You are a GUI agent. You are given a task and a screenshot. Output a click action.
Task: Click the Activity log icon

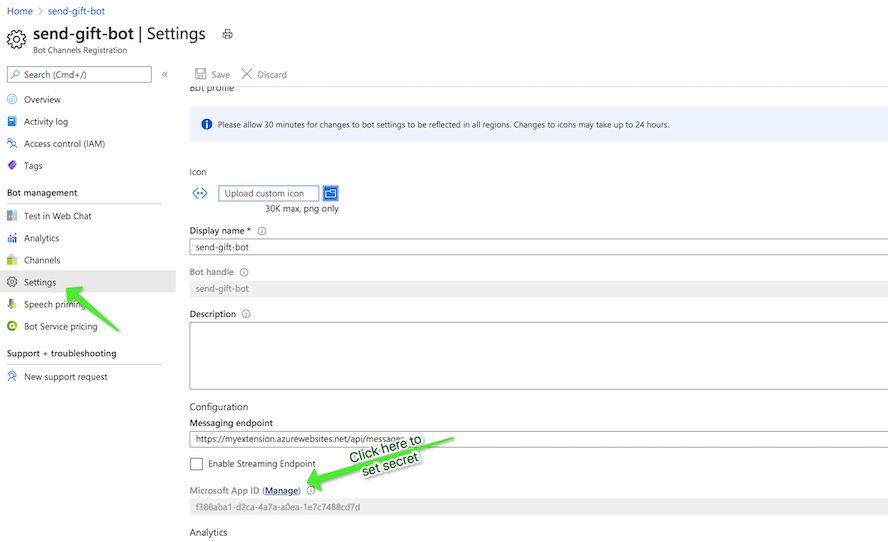pos(12,121)
